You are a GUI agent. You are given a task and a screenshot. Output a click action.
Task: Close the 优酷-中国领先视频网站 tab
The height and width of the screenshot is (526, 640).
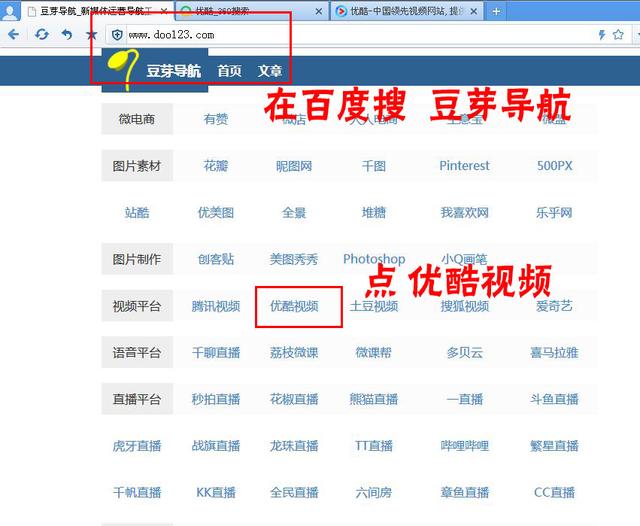[473, 11]
